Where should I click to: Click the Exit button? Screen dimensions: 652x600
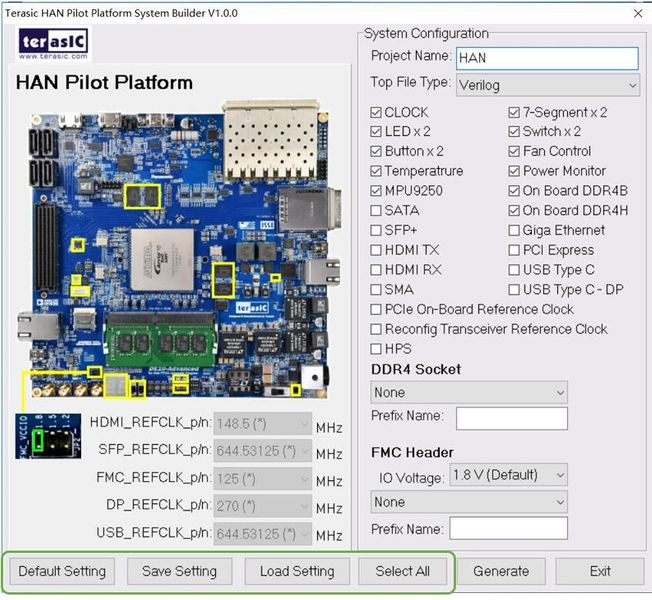coord(600,571)
